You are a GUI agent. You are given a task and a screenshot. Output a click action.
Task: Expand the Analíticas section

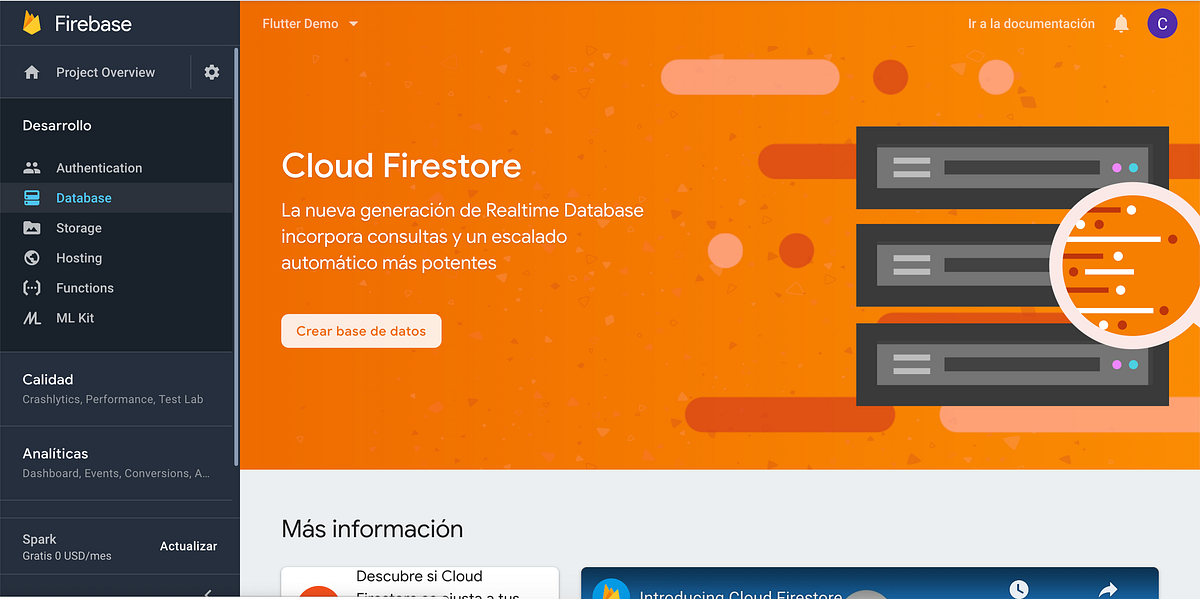tap(55, 453)
